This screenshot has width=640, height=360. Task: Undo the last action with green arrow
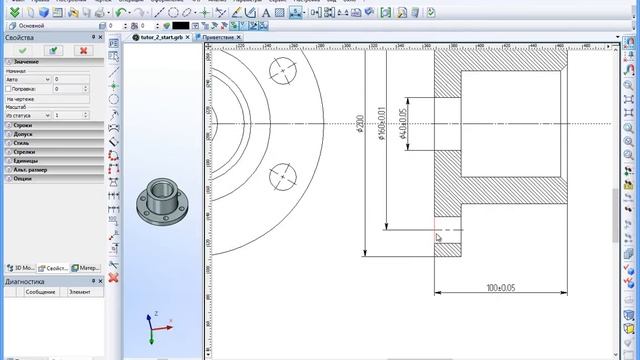pos(121,13)
